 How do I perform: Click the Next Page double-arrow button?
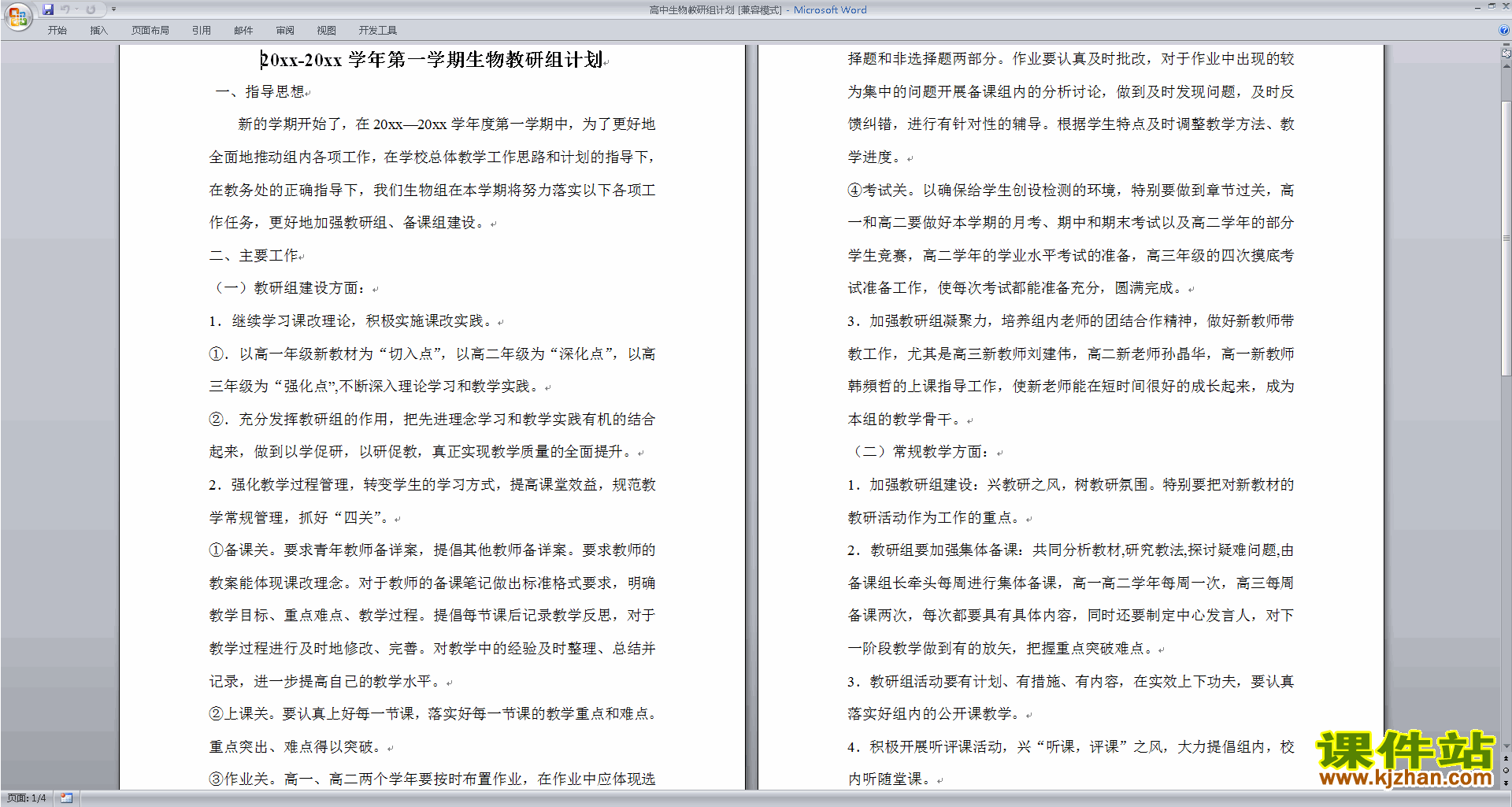[x=1506, y=783]
